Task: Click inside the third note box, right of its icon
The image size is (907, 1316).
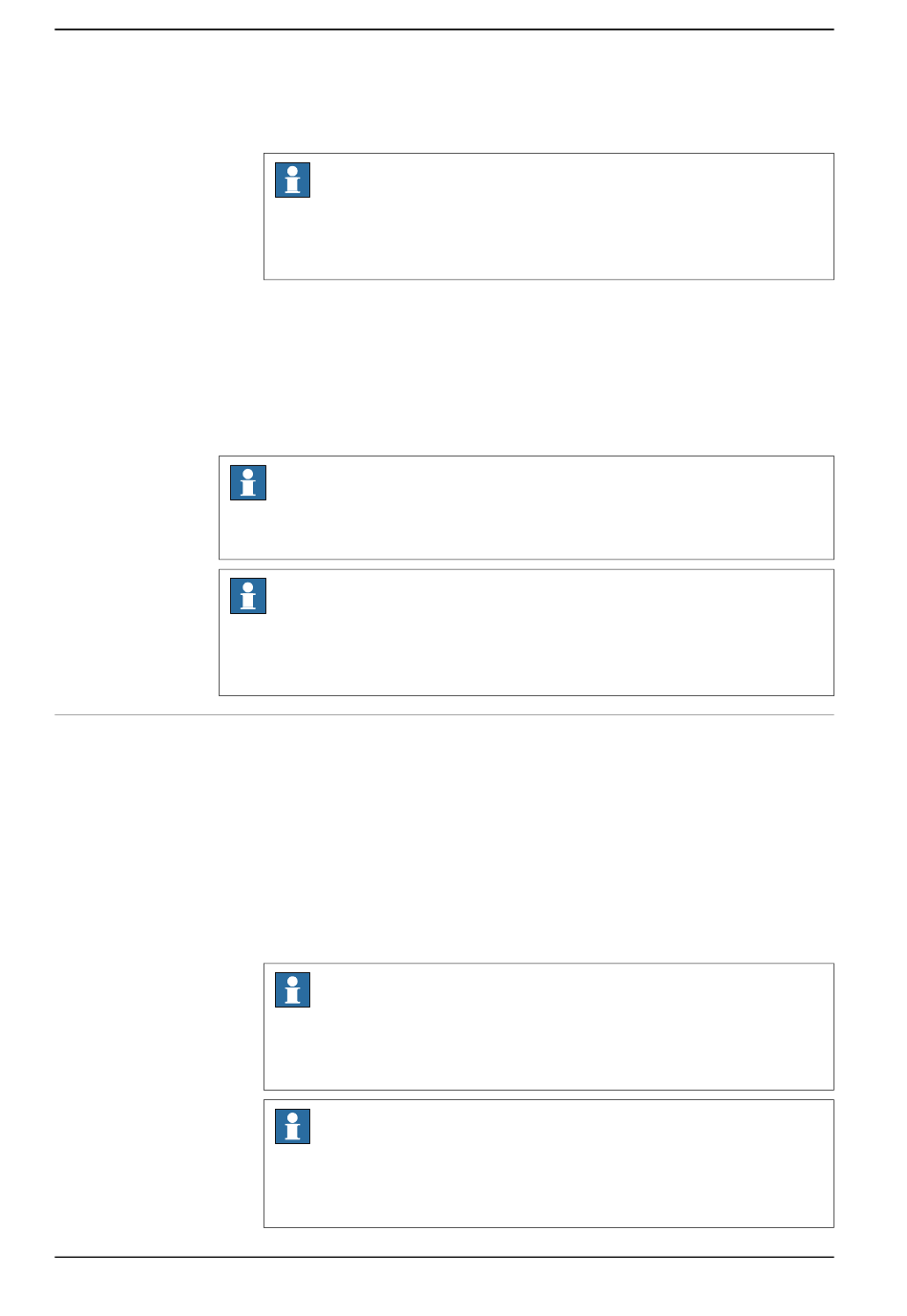Action: click(x=544, y=633)
